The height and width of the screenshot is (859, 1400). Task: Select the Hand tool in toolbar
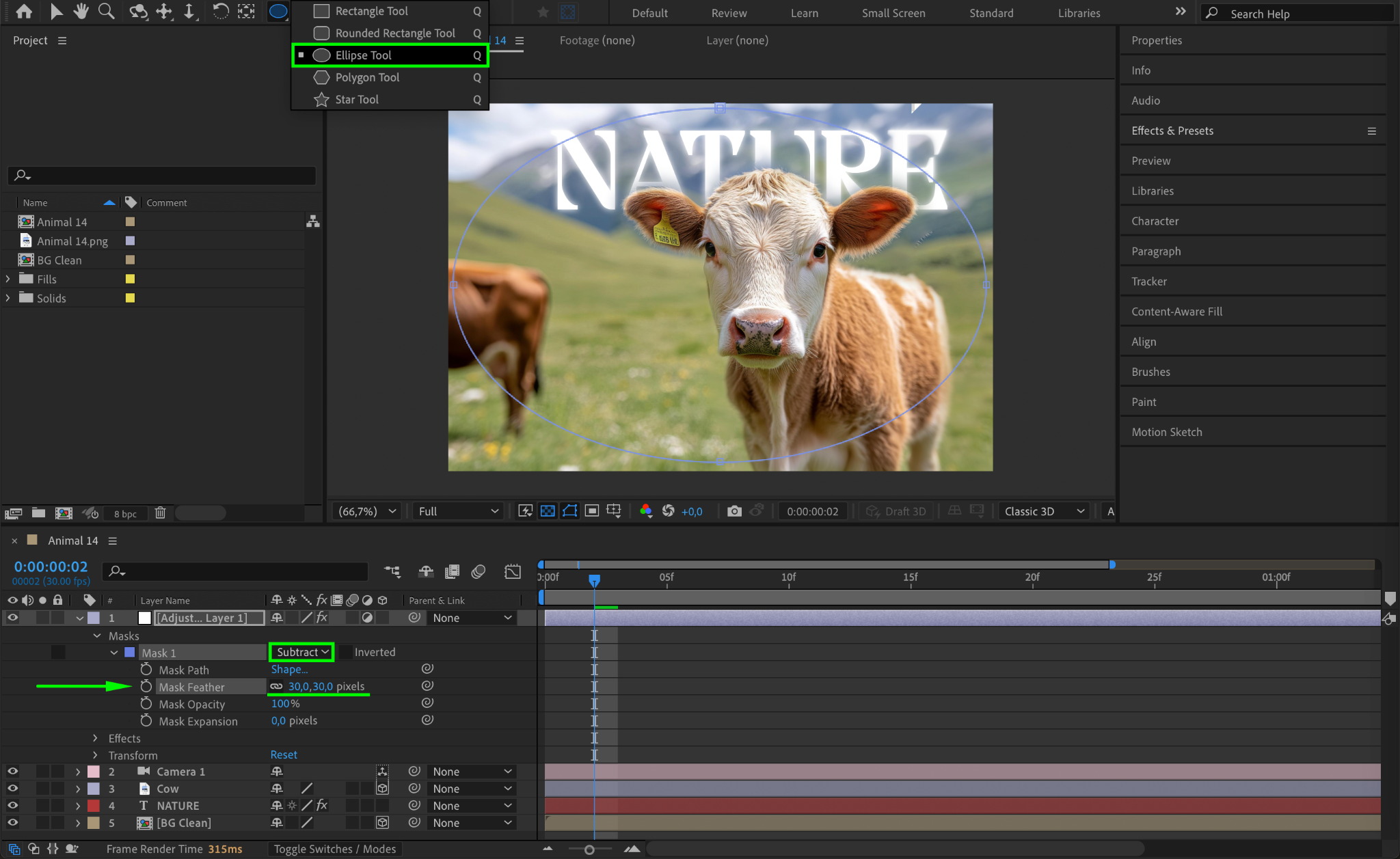(81, 11)
